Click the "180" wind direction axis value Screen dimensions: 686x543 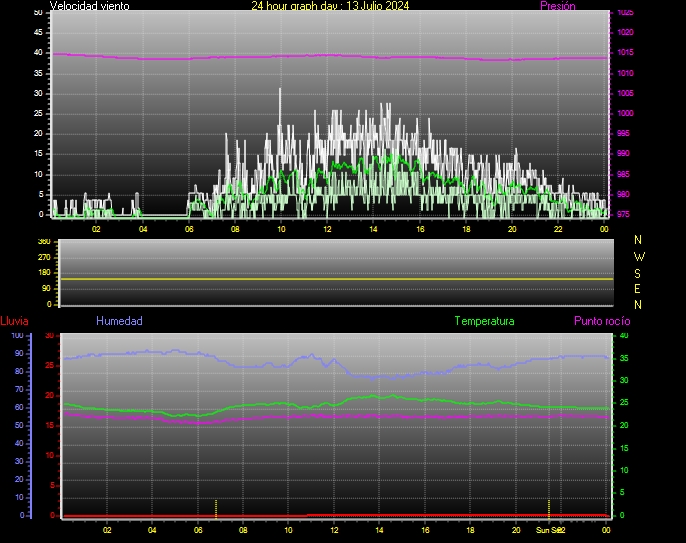pos(44,273)
